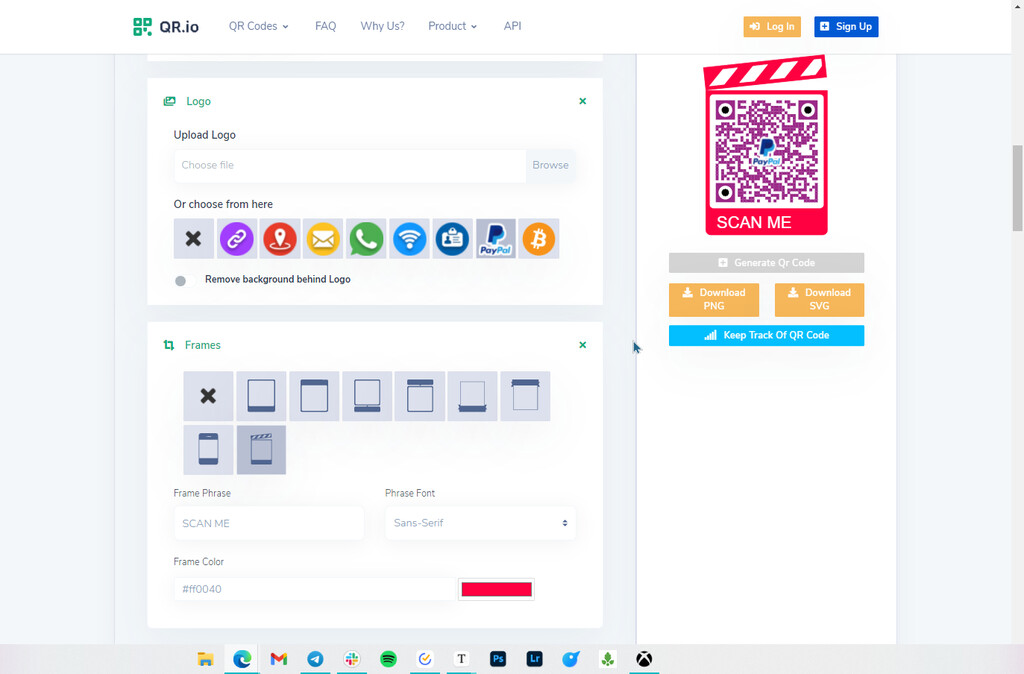1024x674 pixels.
Task: Open the Phrase Font selector
Action: coord(480,523)
